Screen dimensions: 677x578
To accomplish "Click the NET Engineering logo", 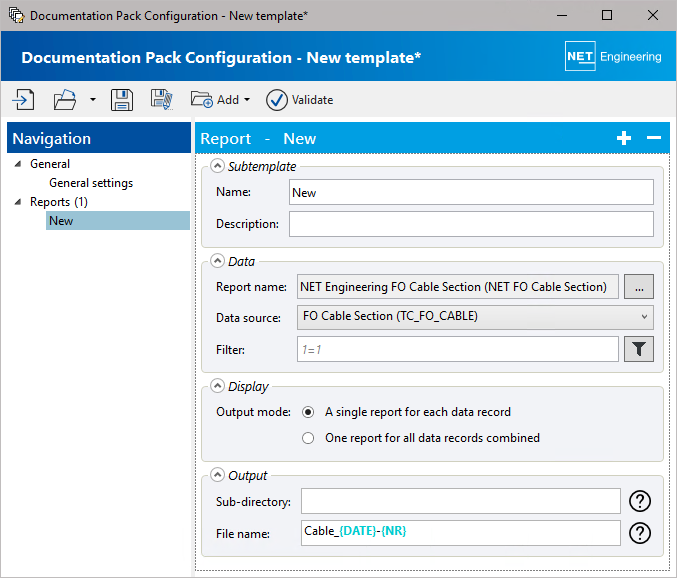I will tap(613, 56).
